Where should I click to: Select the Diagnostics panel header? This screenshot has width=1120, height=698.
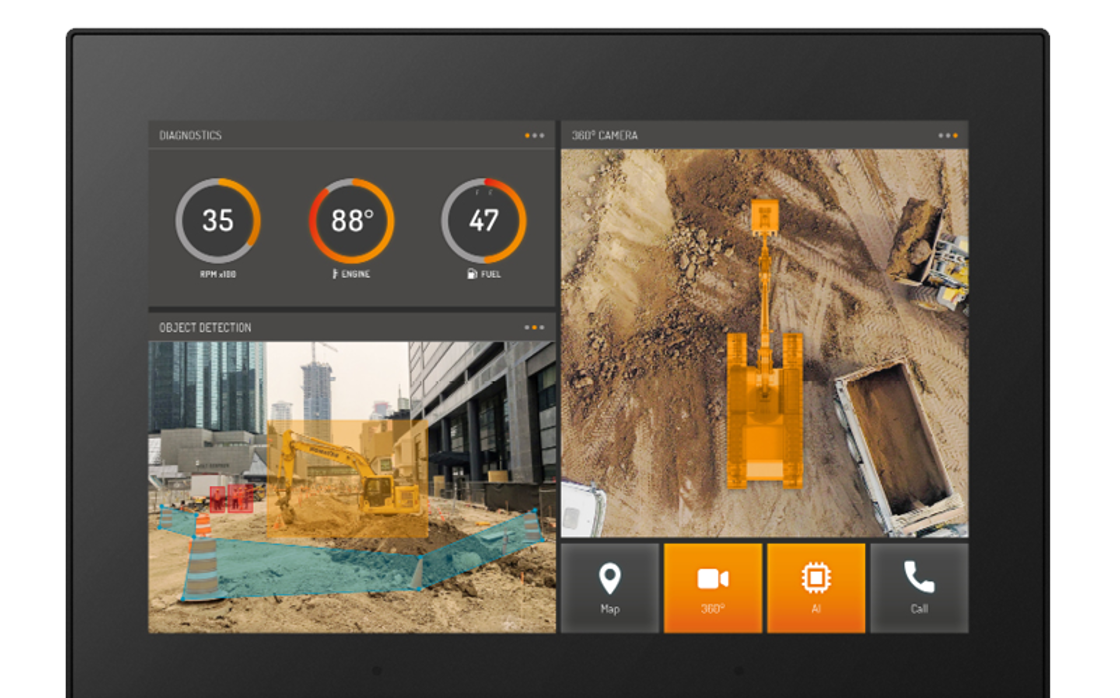pos(191,135)
